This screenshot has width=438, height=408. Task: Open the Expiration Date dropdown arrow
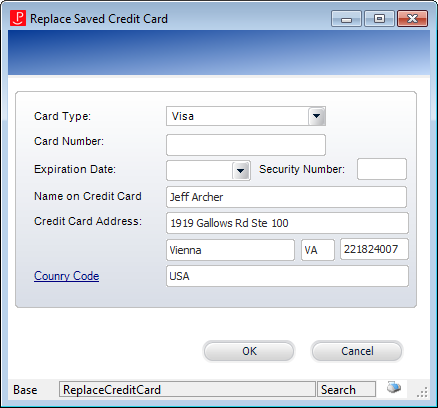tap(241, 171)
